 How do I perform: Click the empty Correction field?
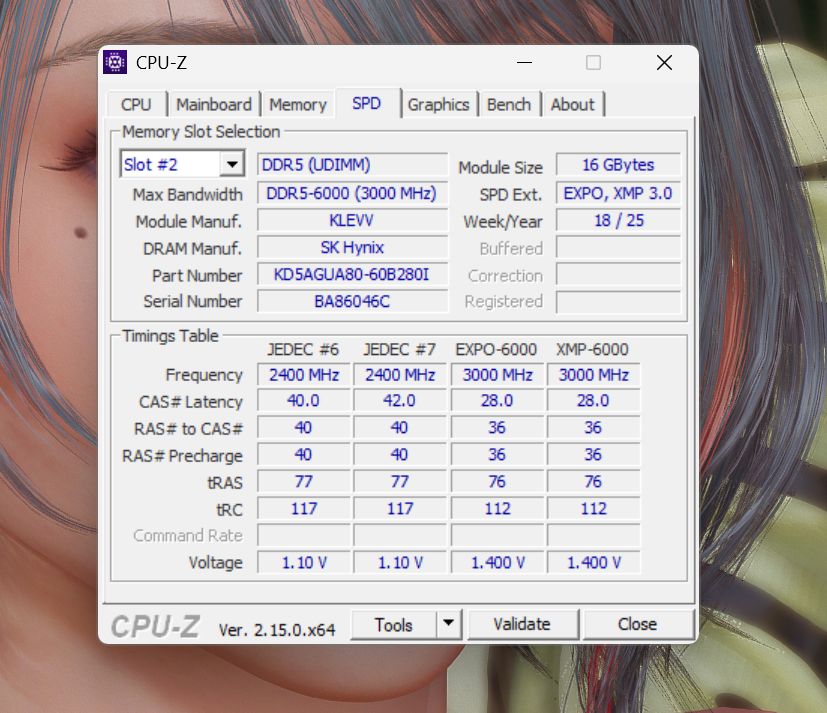[618, 274]
